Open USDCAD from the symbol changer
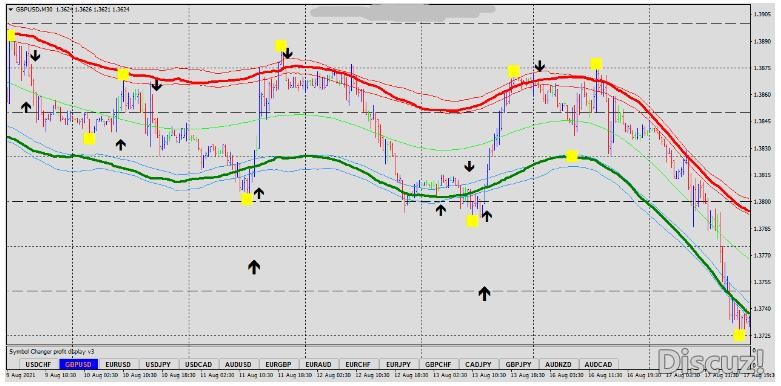 pyautogui.click(x=199, y=364)
